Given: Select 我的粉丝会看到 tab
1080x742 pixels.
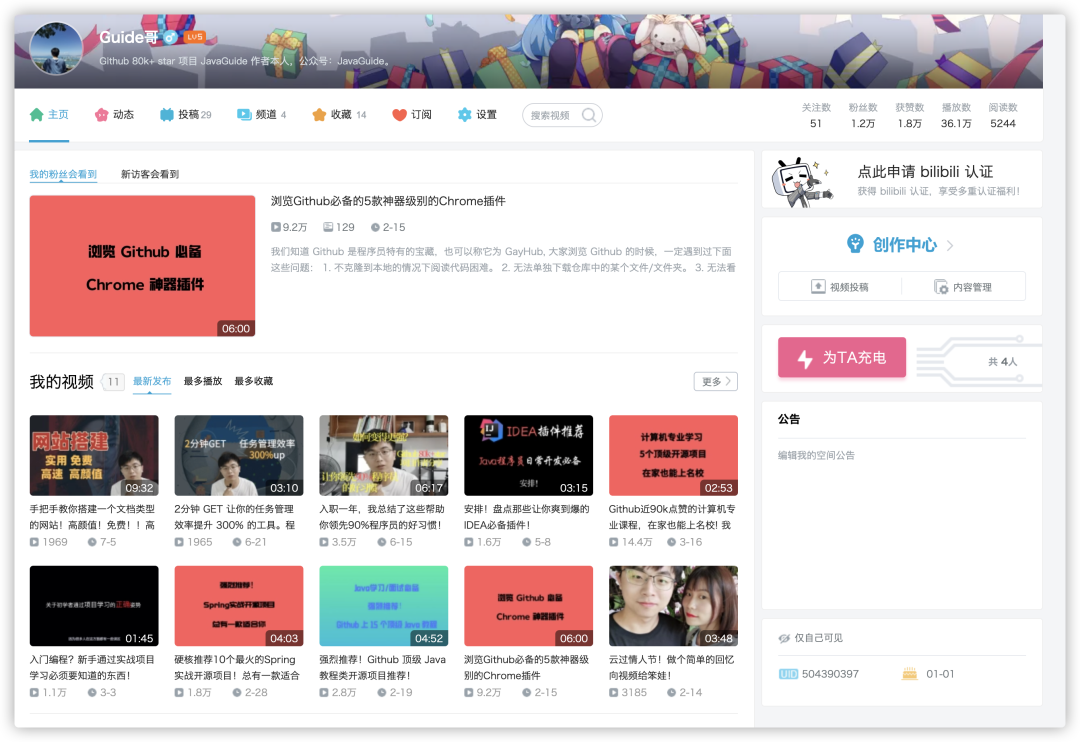Looking at the screenshot, I should [63, 174].
